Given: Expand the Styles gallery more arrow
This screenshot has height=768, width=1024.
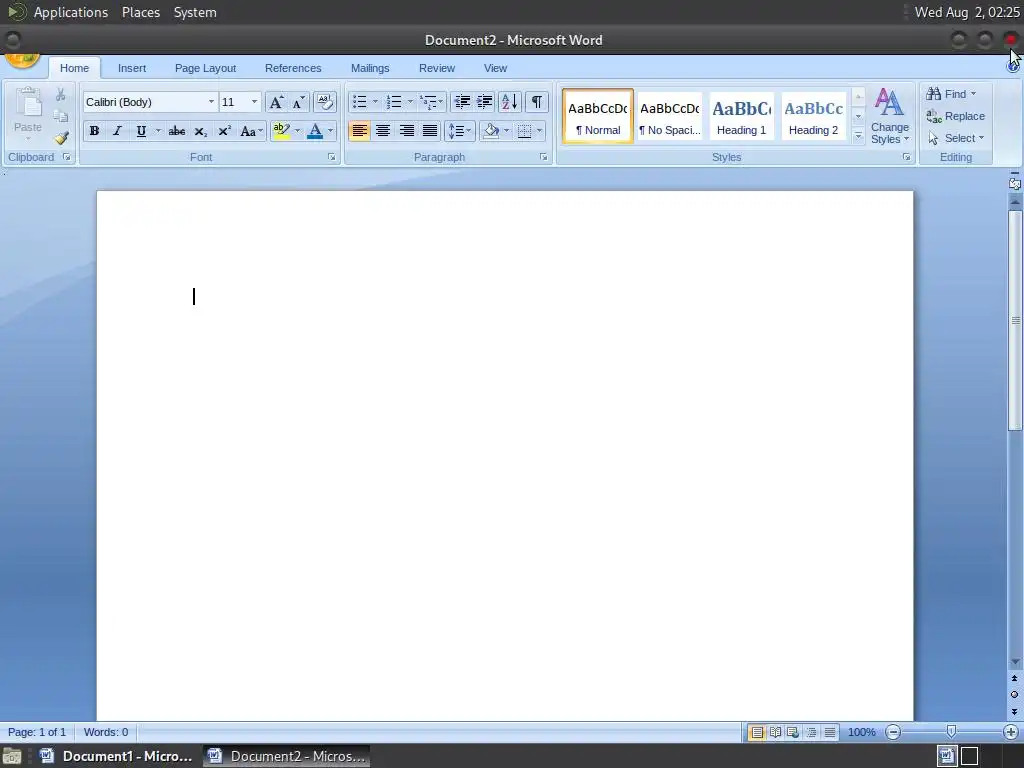Looking at the screenshot, I should pyautogui.click(x=858, y=136).
